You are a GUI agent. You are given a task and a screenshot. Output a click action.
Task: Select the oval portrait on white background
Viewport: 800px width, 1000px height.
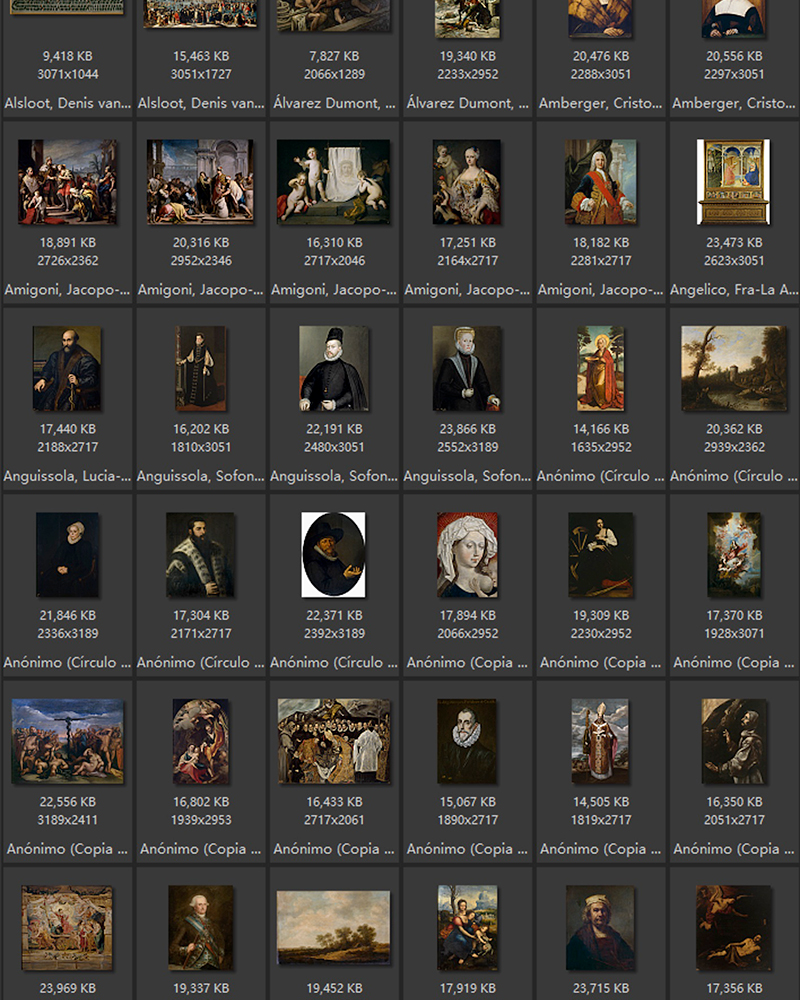tap(333, 554)
